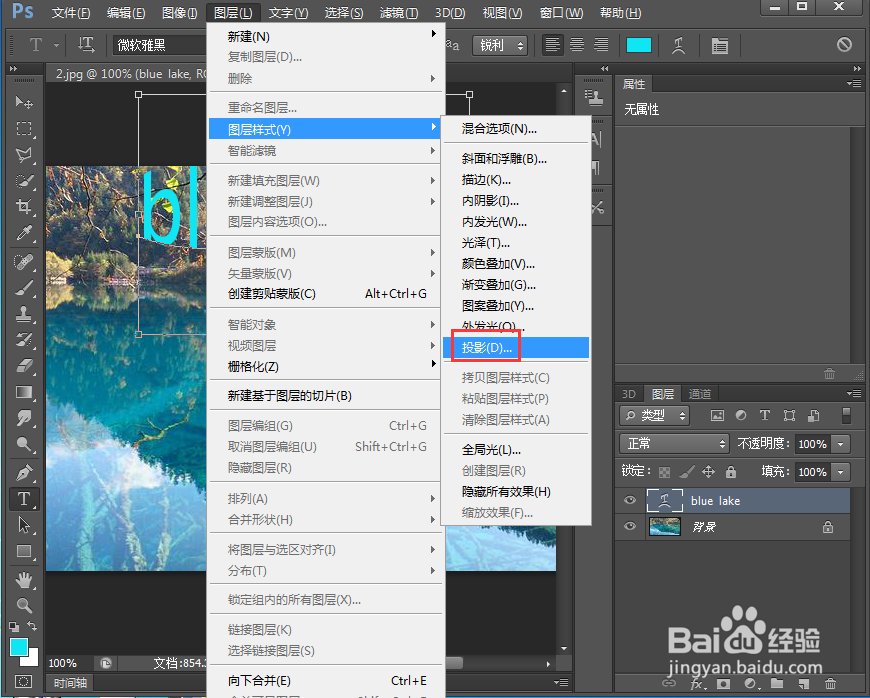Click the foreground color swatch

coord(18,646)
